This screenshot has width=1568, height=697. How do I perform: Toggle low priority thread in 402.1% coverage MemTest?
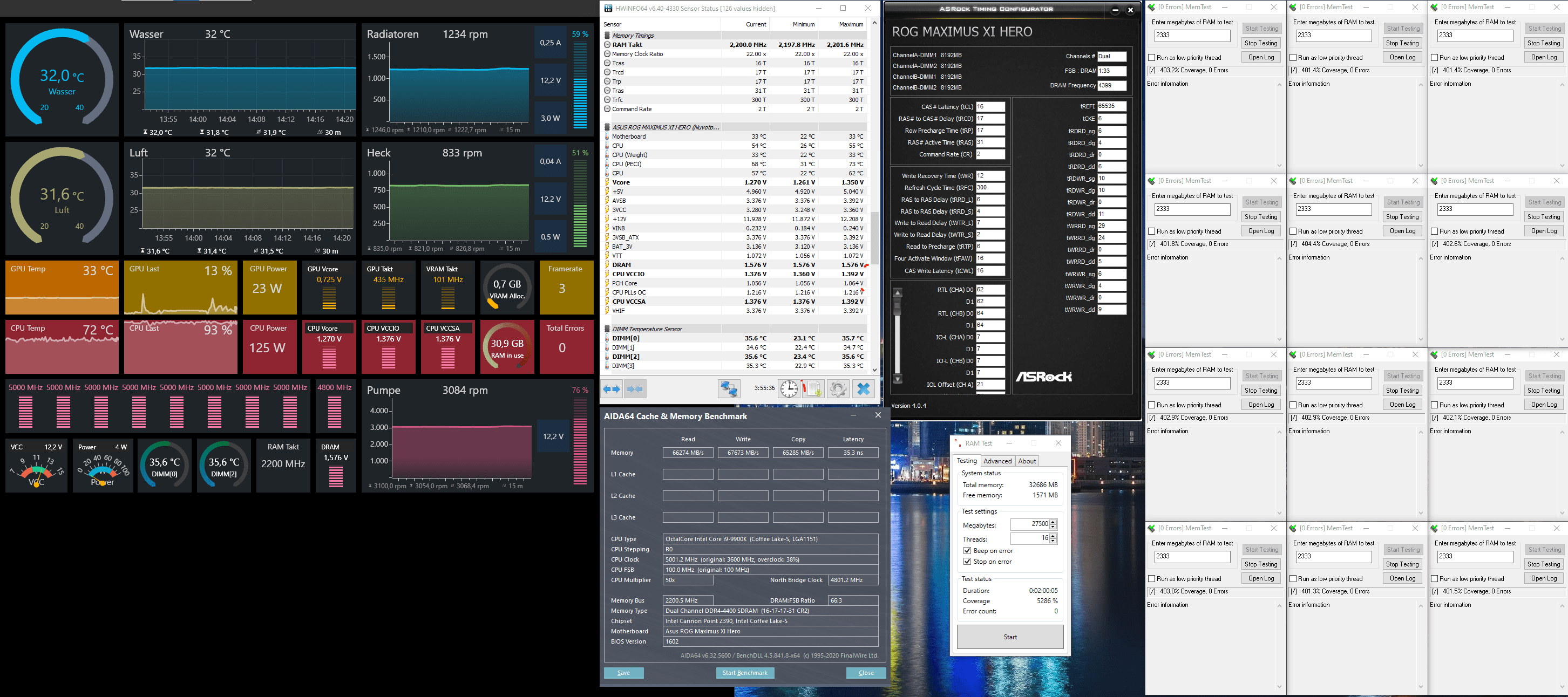1434,405
